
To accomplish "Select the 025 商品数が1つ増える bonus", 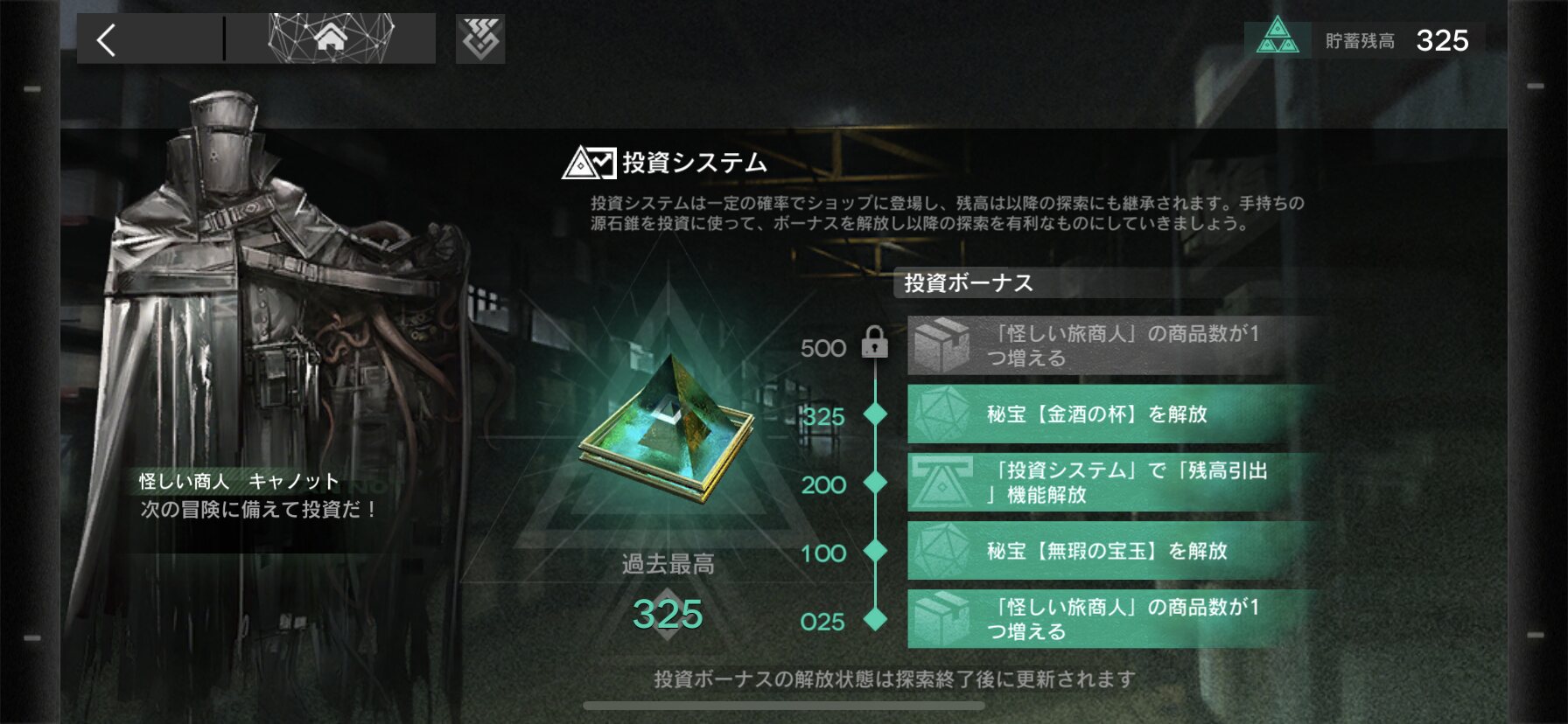I will click(1113, 619).
